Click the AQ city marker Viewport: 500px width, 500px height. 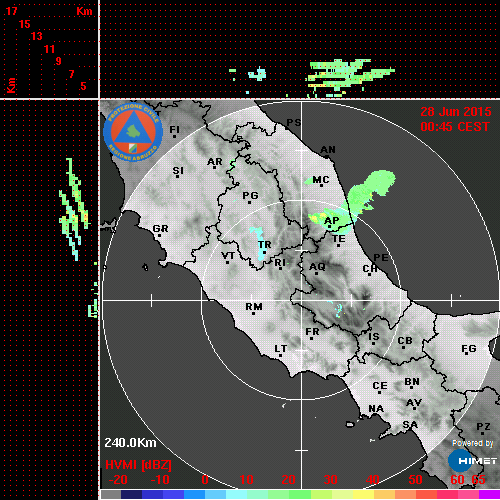pyautogui.click(x=316, y=273)
